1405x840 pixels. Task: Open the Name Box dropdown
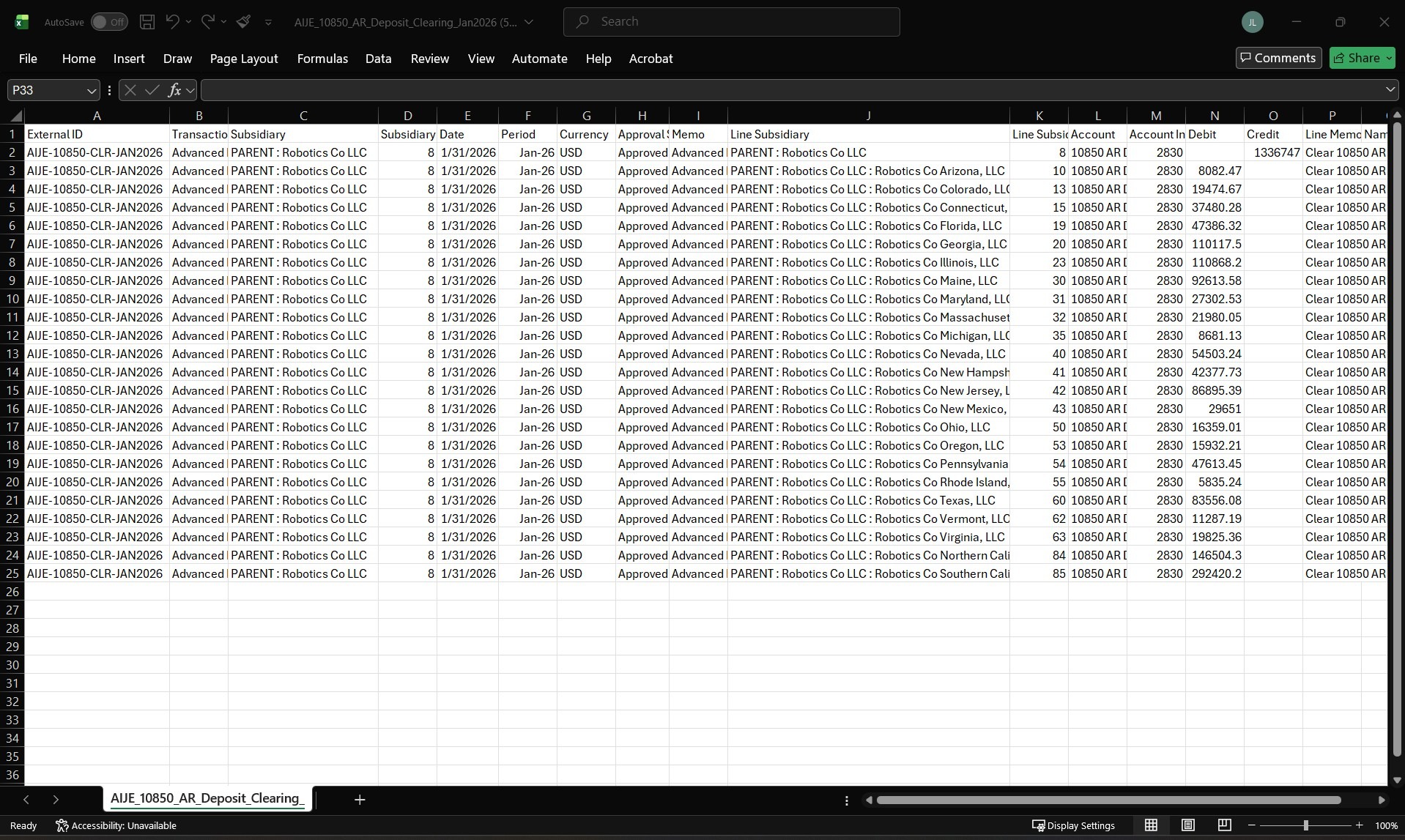(x=91, y=89)
